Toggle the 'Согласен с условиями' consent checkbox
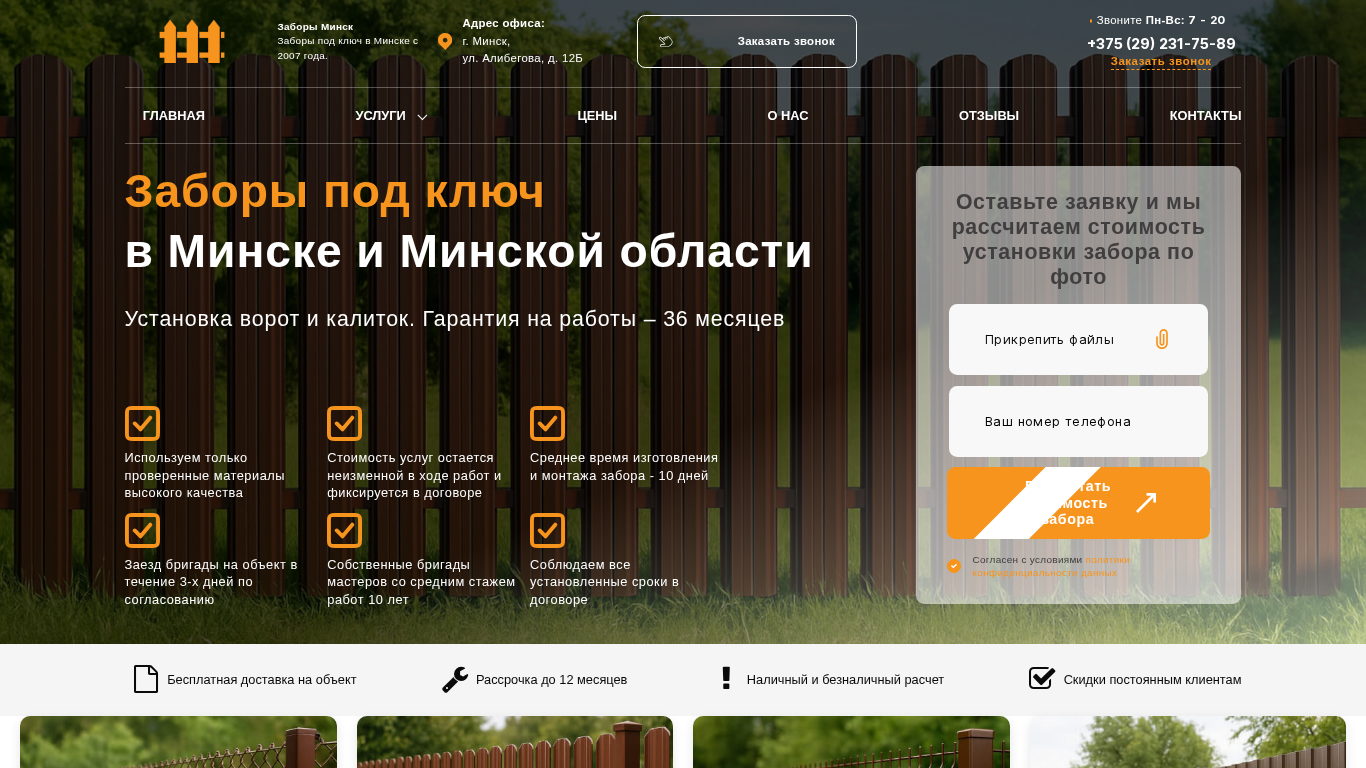 point(954,566)
